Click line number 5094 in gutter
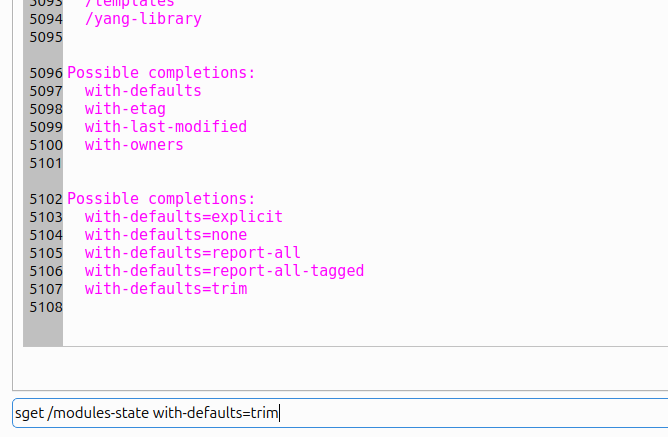 click(x=46, y=20)
